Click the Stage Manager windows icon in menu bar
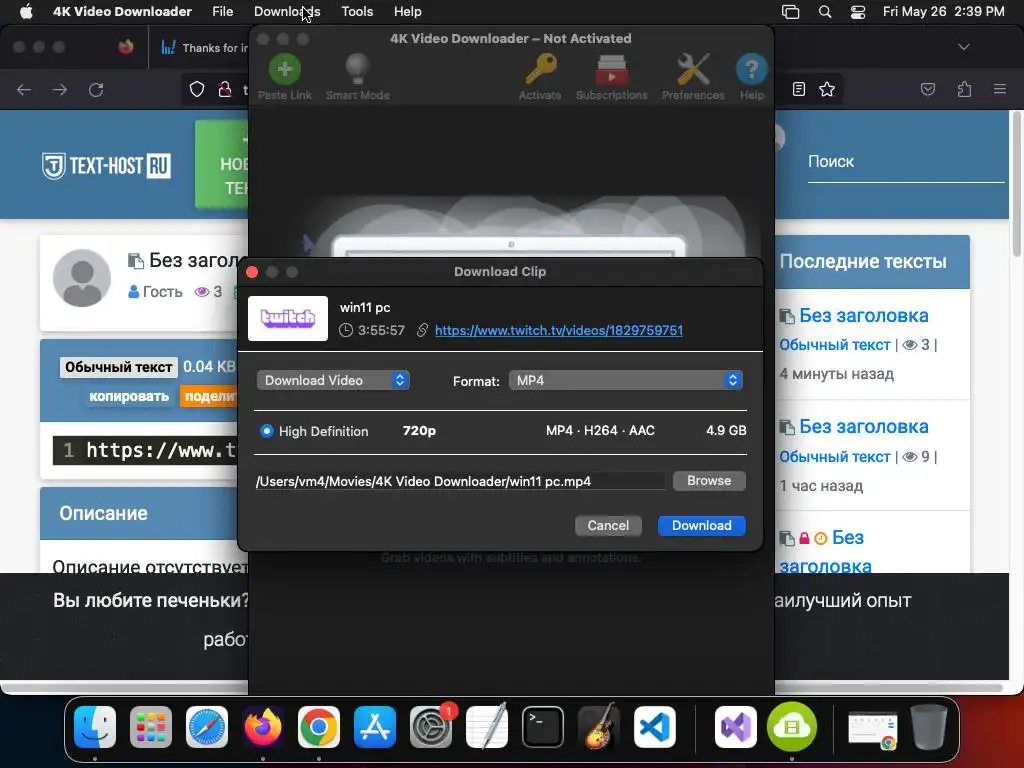This screenshot has height=768, width=1024. click(x=790, y=12)
